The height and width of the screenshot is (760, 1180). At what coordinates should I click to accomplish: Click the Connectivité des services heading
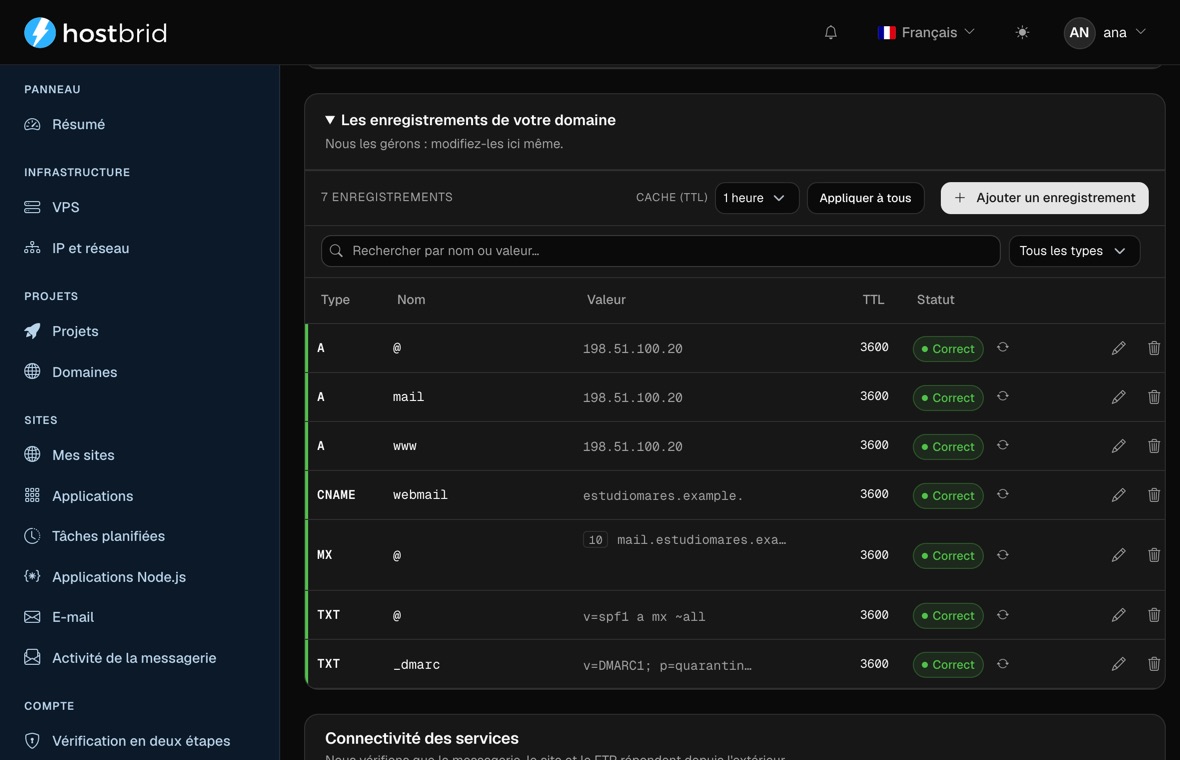pos(421,738)
